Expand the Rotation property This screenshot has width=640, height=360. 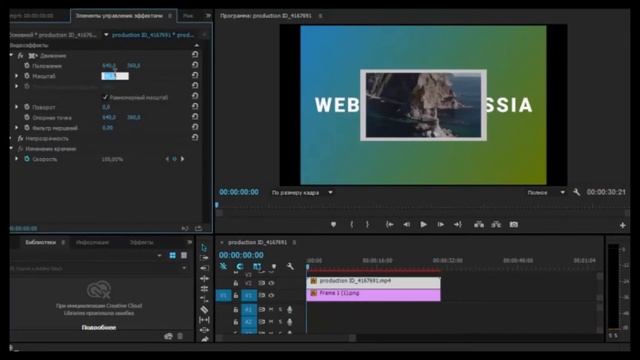point(16,107)
